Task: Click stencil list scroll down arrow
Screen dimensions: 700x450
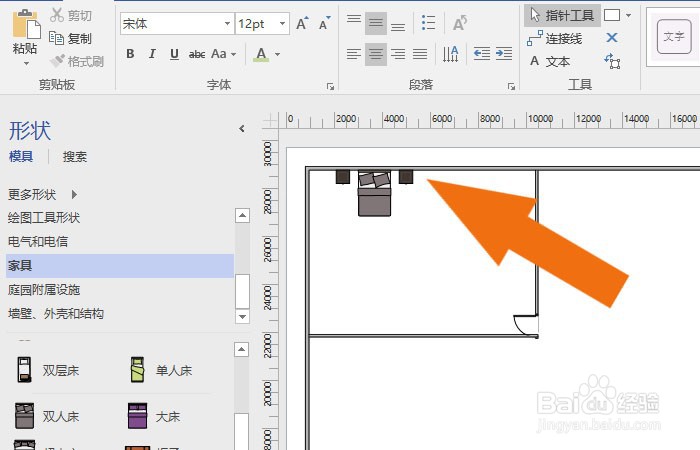Action: coord(242,317)
